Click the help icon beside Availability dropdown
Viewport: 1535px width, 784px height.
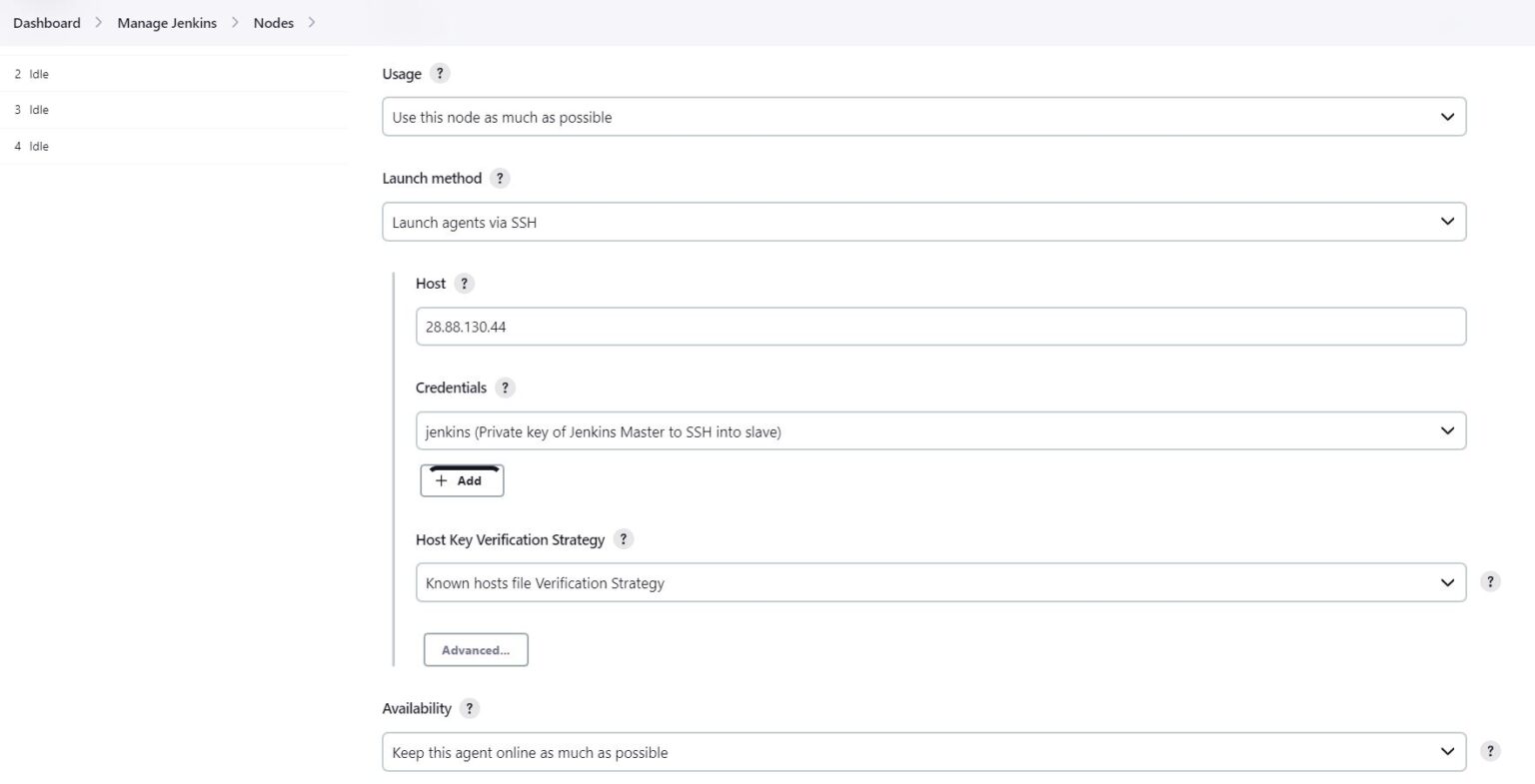(x=1490, y=750)
